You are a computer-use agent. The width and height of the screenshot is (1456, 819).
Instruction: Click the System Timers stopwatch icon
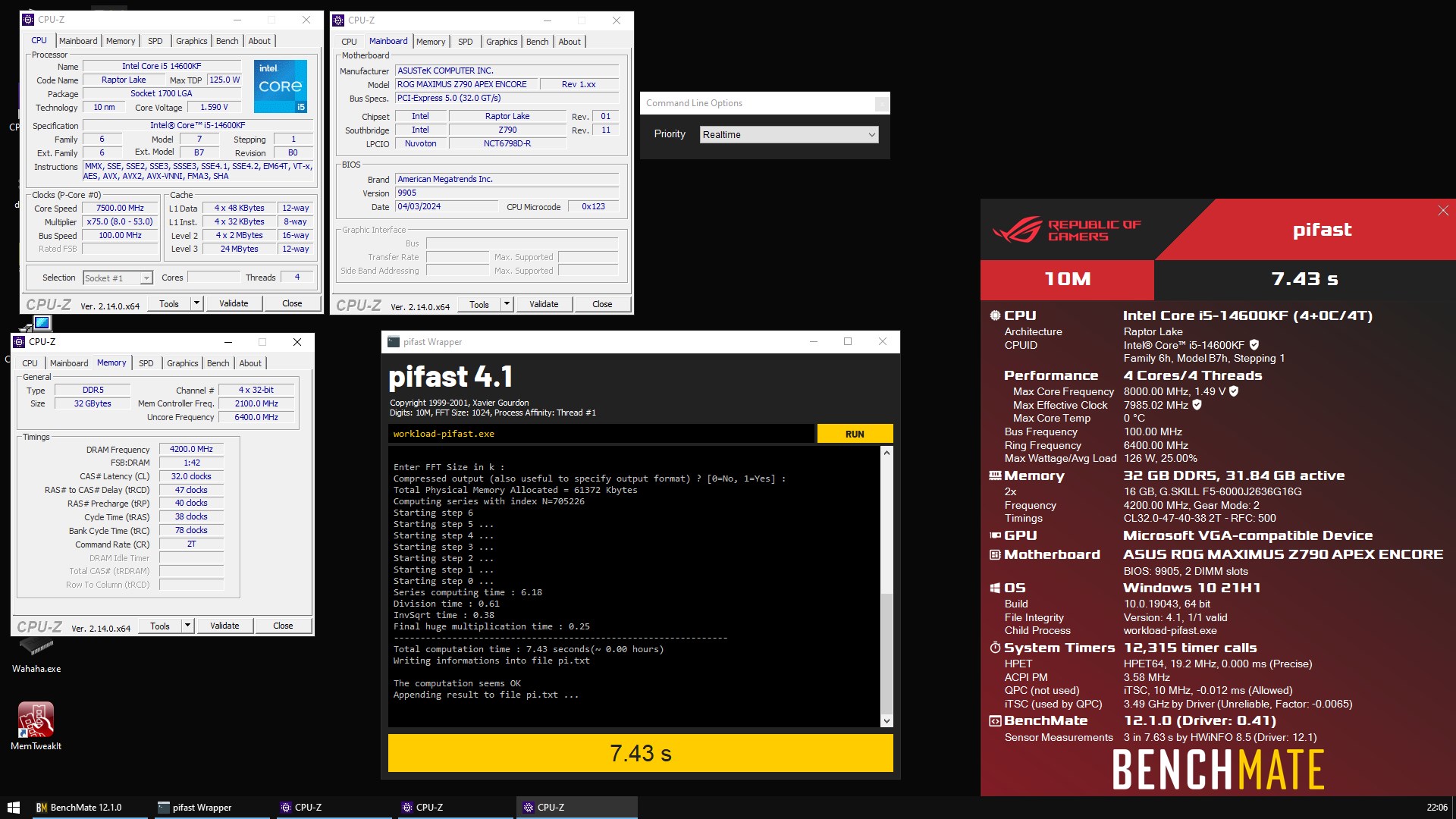(995, 648)
